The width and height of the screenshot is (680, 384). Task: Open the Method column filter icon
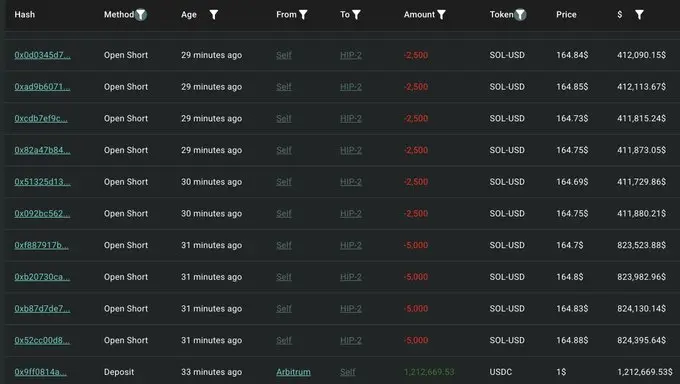(141, 15)
